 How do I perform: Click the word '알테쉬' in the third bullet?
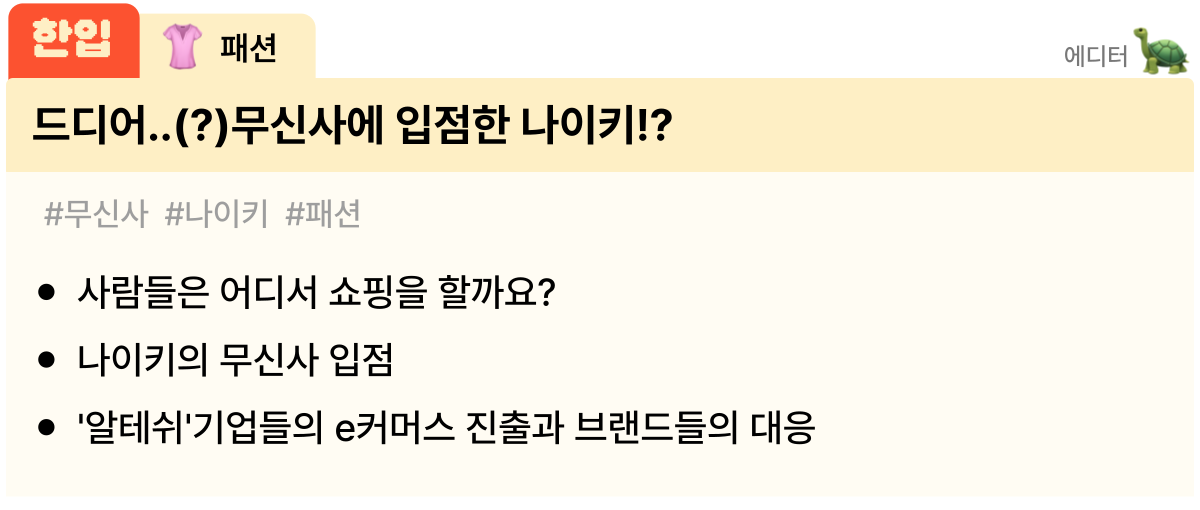pyautogui.click(x=133, y=428)
